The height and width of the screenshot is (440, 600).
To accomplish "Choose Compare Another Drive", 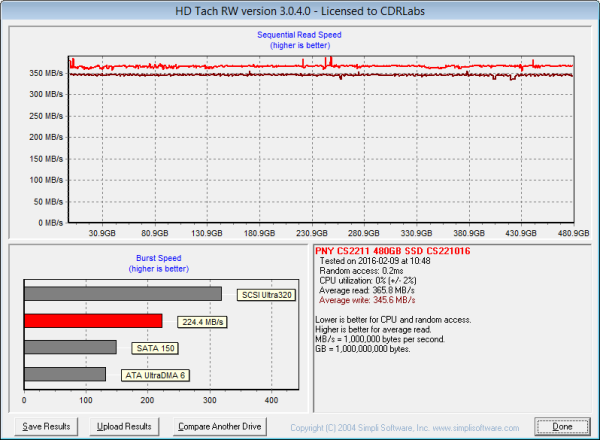I will (218, 426).
